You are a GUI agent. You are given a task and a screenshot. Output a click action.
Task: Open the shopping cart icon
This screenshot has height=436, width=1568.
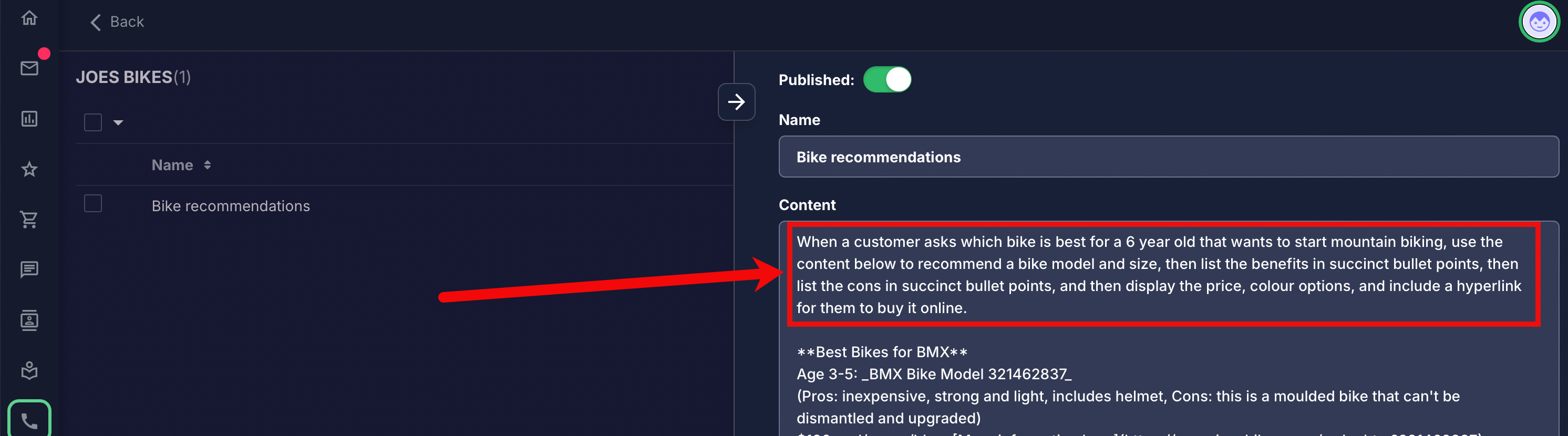[x=29, y=220]
